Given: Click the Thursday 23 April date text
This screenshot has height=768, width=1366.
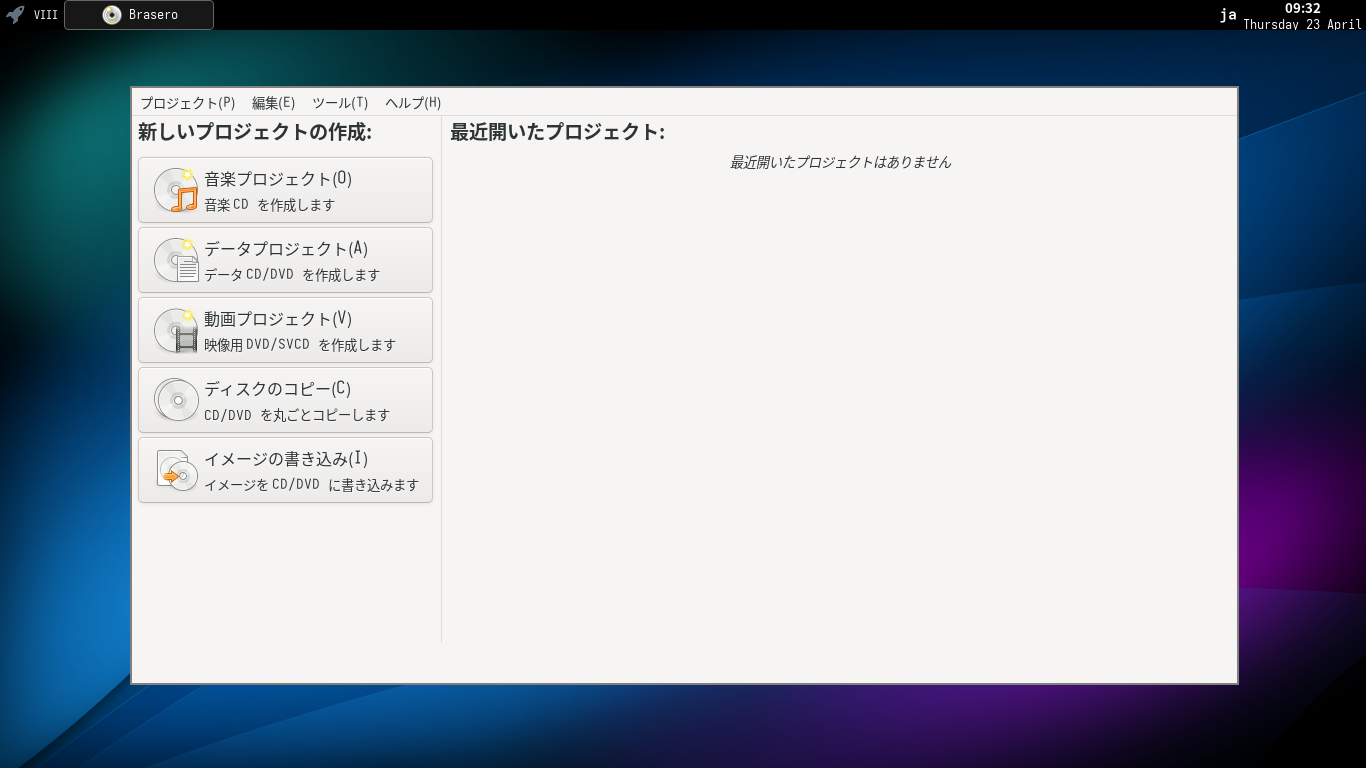Looking at the screenshot, I should pyautogui.click(x=1302, y=24).
